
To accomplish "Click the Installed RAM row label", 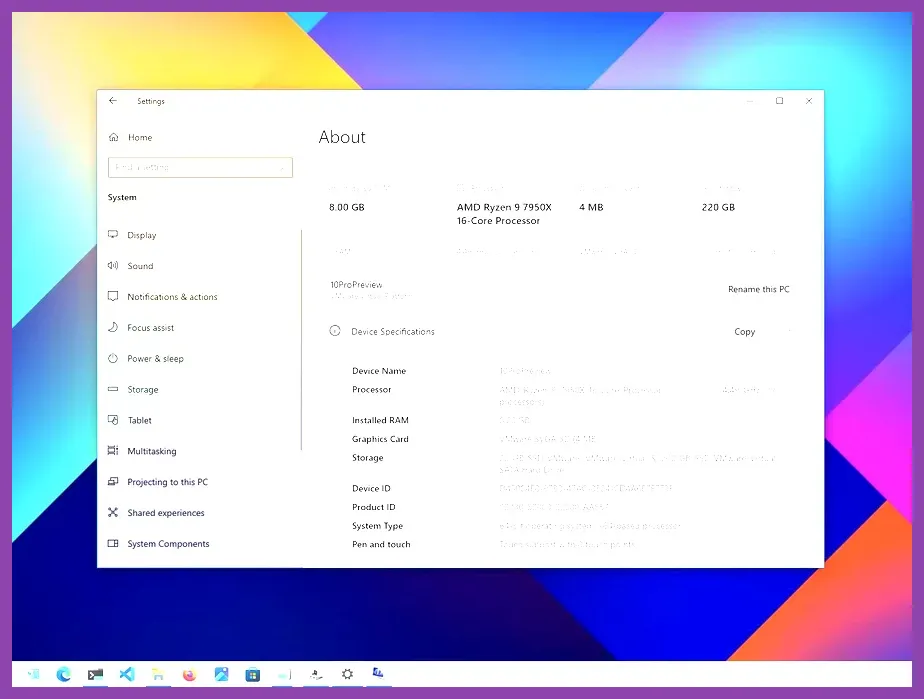I will (380, 420).
